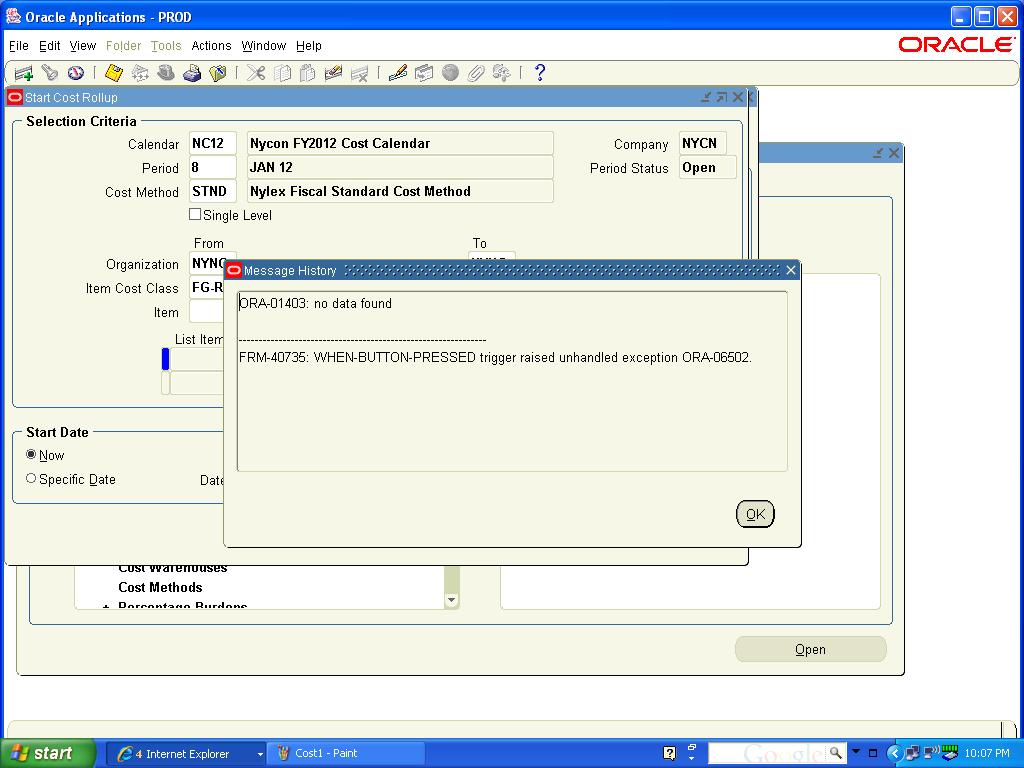
Task: Open the Show Navigator compass icon
Action: pyautogui.click(x=75, y=73)
